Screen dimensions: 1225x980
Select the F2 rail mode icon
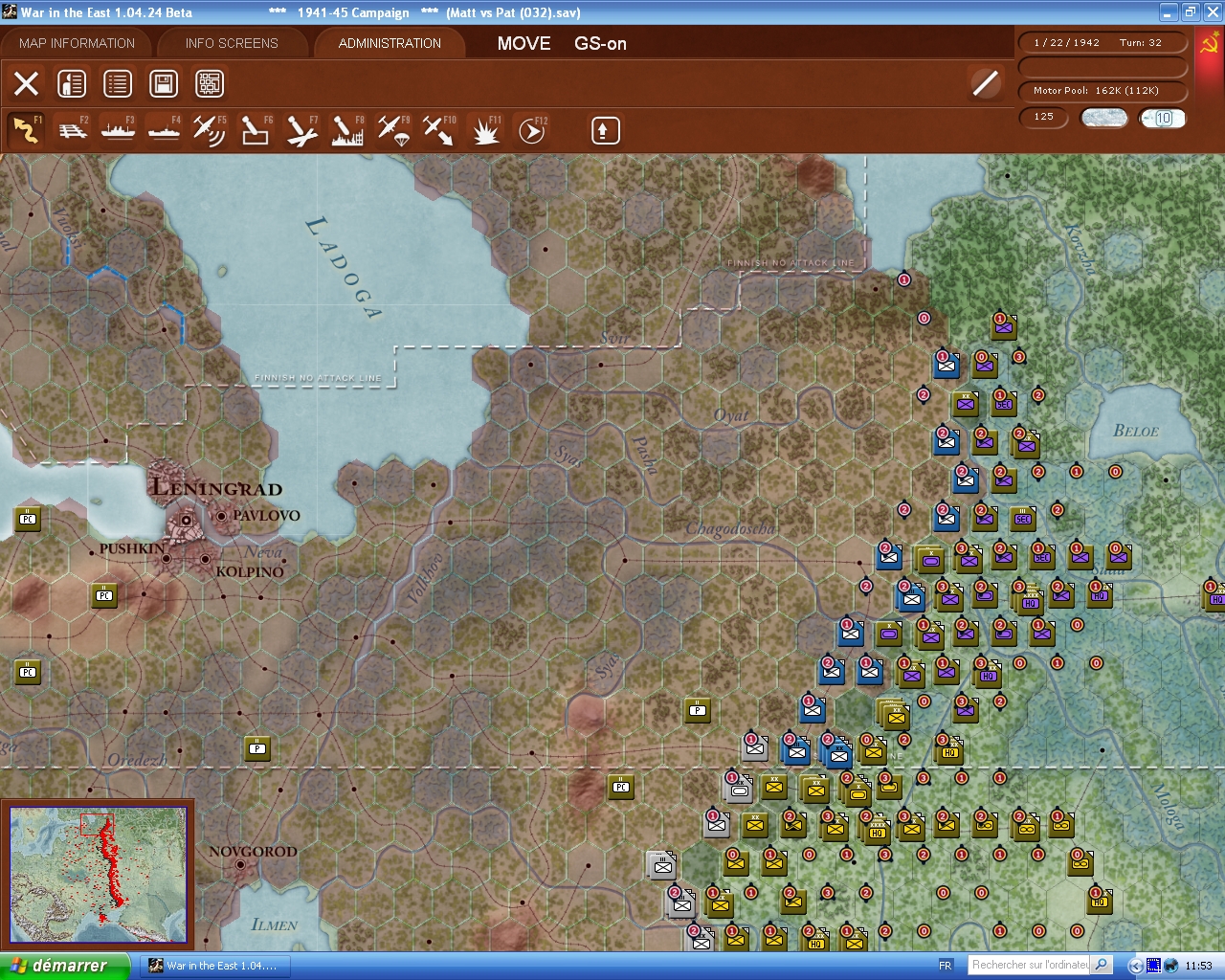pos(73,130)
